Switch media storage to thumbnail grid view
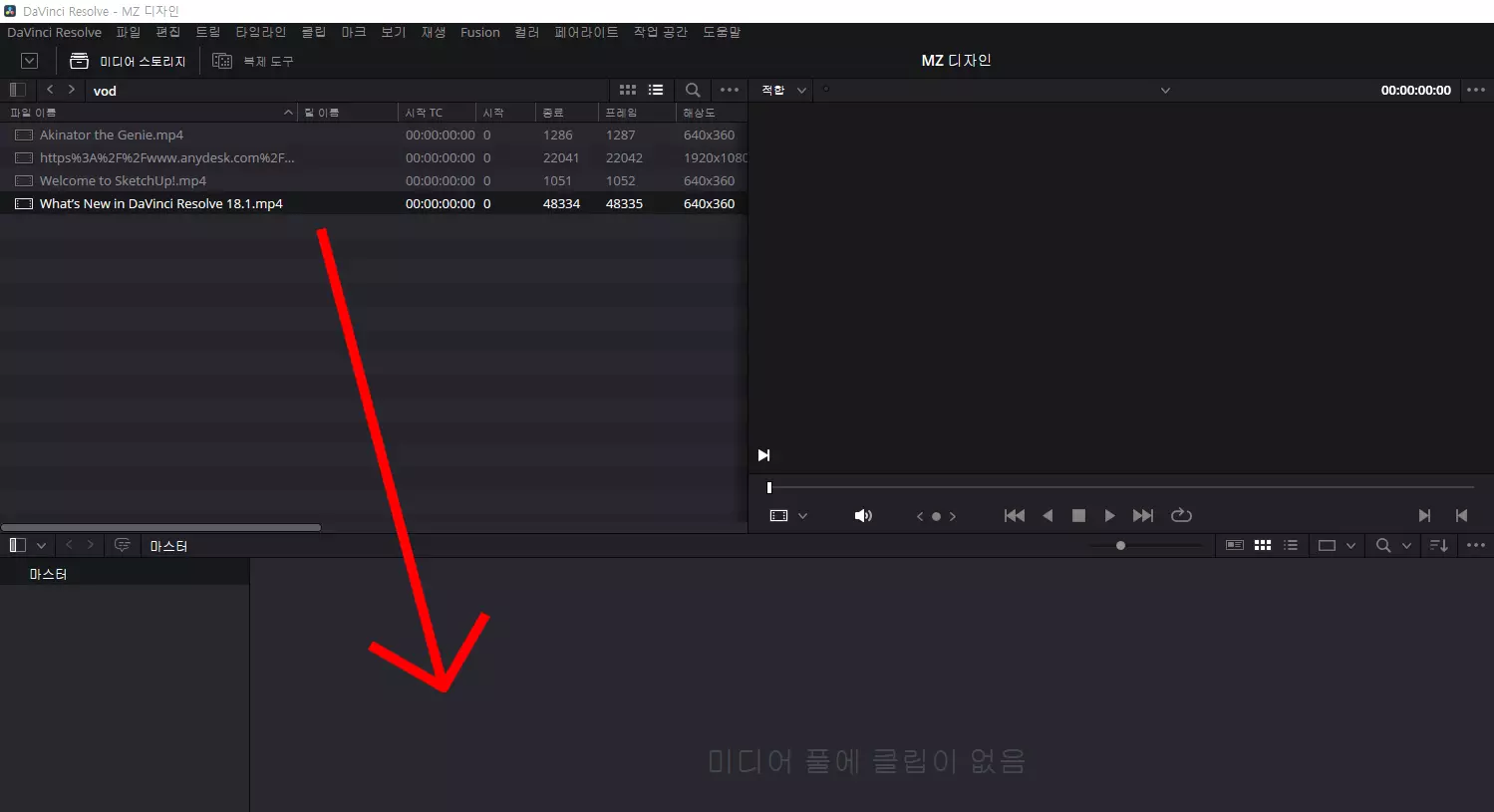This screenshot has width=1494, height=812. pyautogui.click(x=628, y=90)
